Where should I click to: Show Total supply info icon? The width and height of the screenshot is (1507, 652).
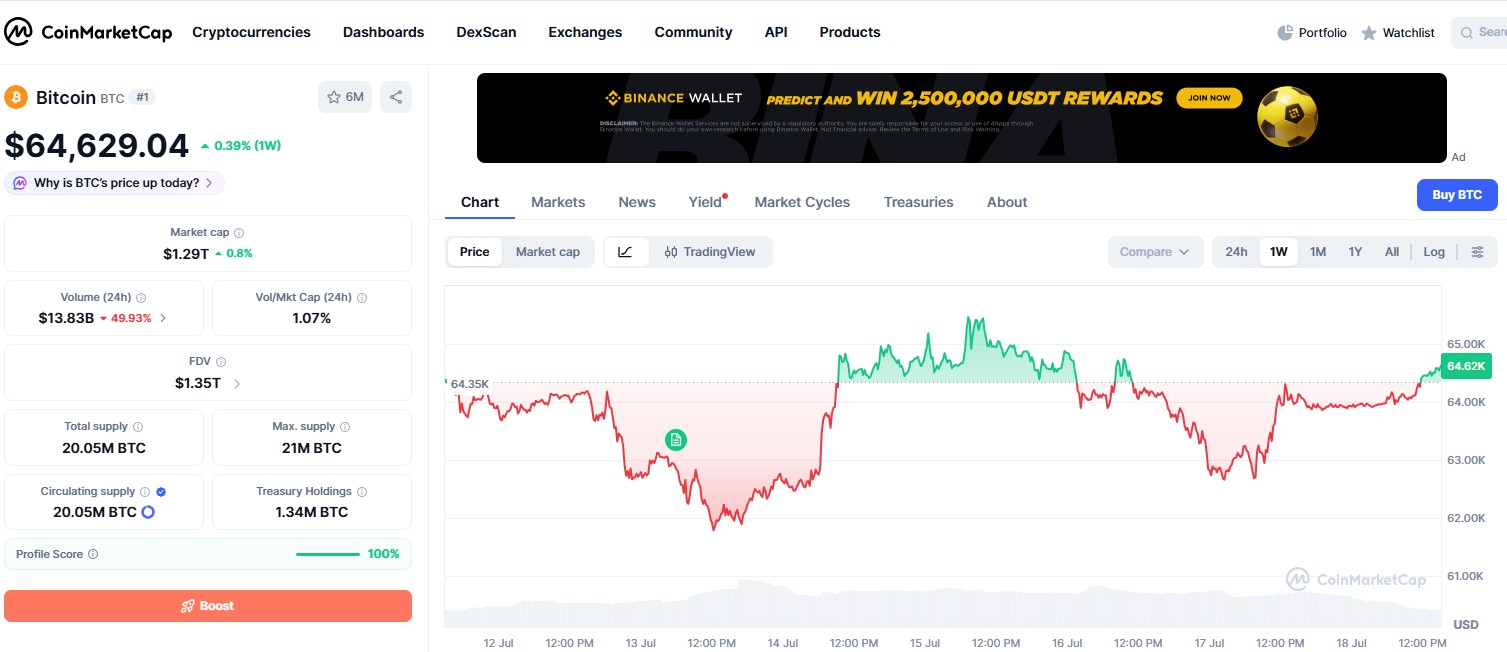tap(138, 427)
